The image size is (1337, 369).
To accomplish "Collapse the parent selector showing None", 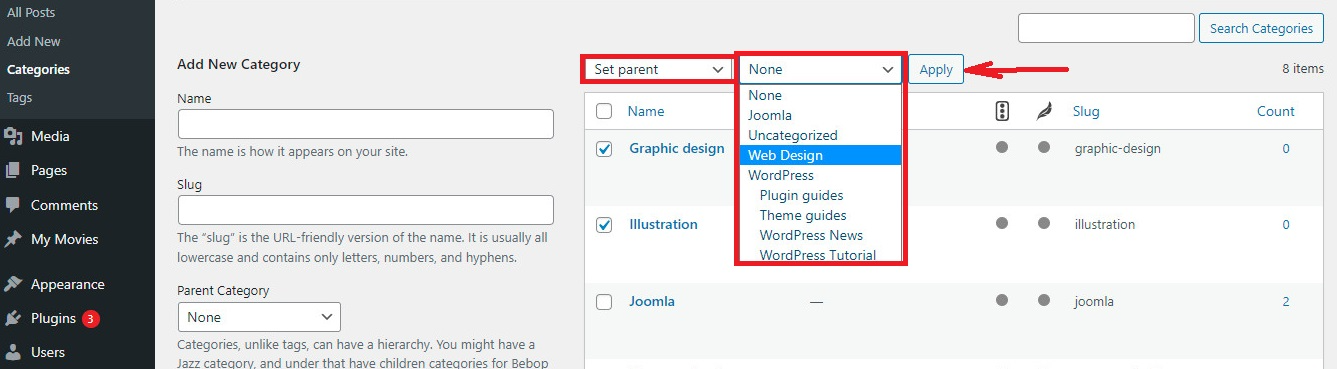I will (821, 69).
